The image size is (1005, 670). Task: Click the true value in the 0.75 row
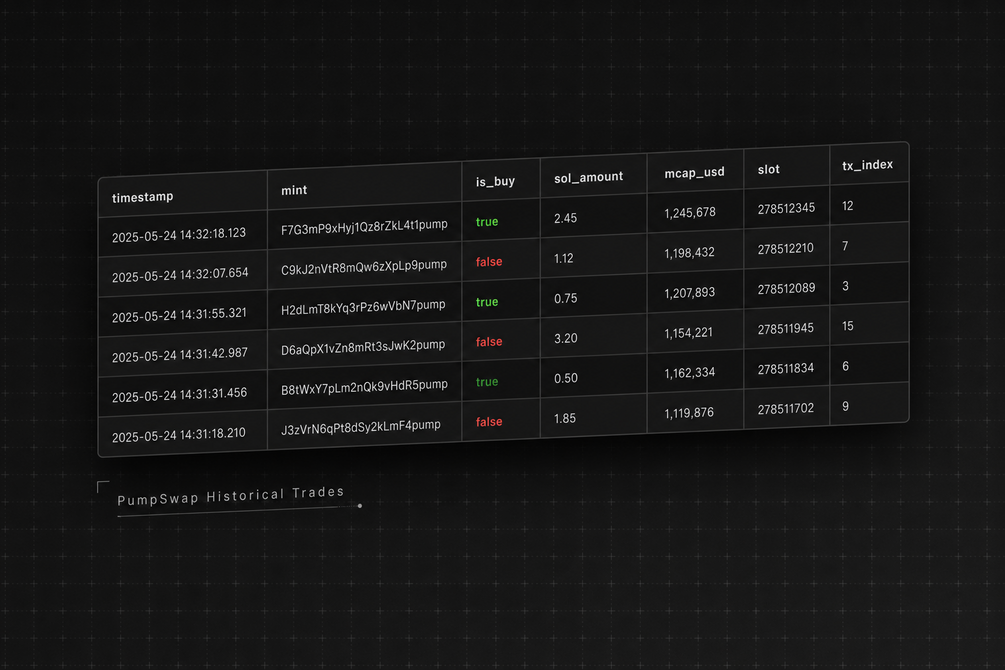486,302
